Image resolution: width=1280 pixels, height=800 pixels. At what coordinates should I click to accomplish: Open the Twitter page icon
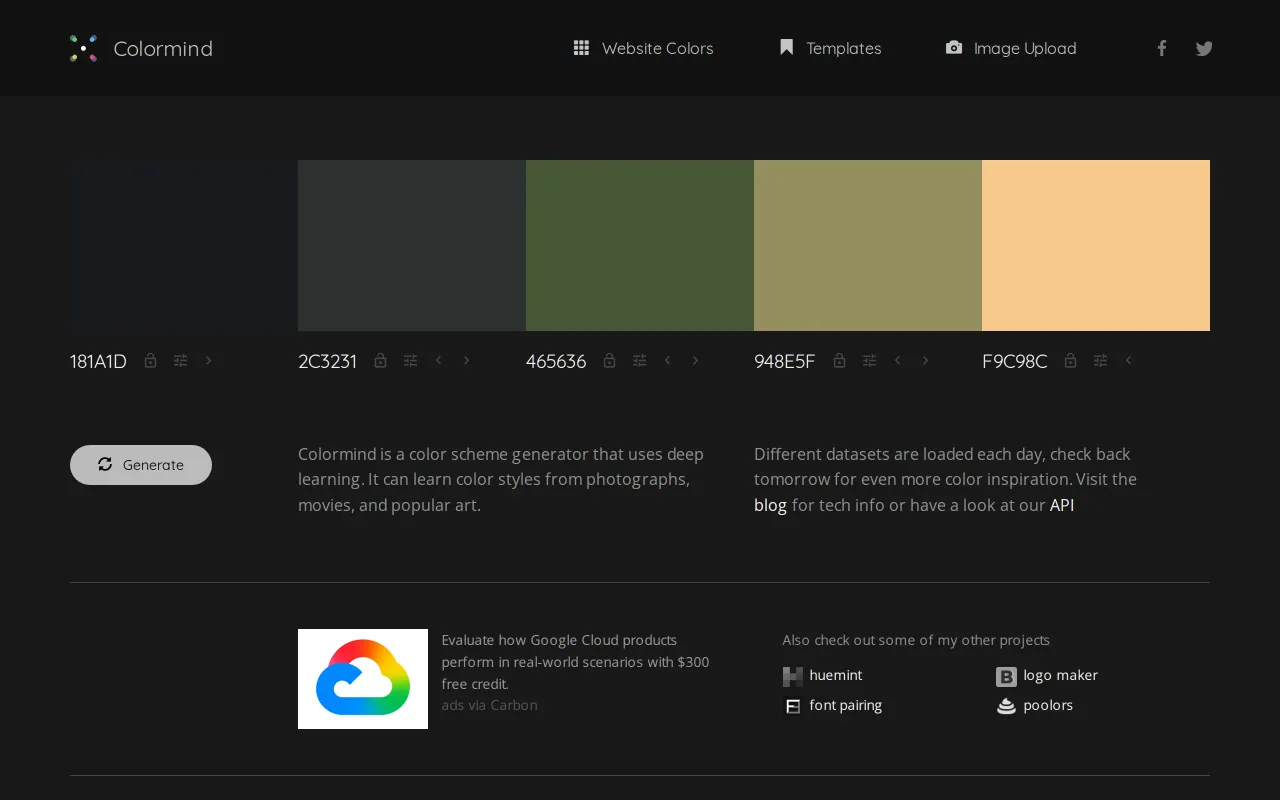click(1204, 48)
